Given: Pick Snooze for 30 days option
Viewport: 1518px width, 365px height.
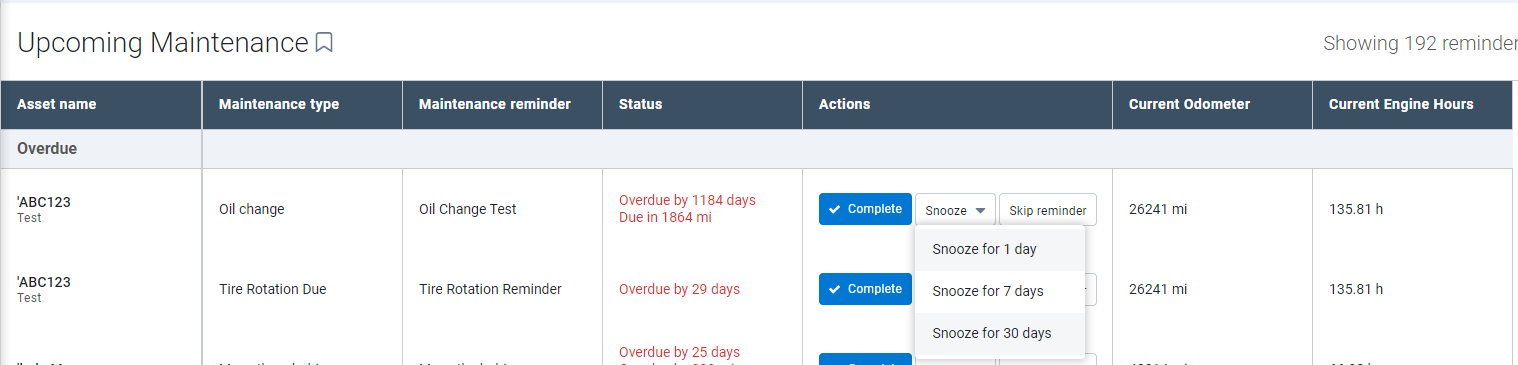Looking at the screenshot, I should [999, 333].
